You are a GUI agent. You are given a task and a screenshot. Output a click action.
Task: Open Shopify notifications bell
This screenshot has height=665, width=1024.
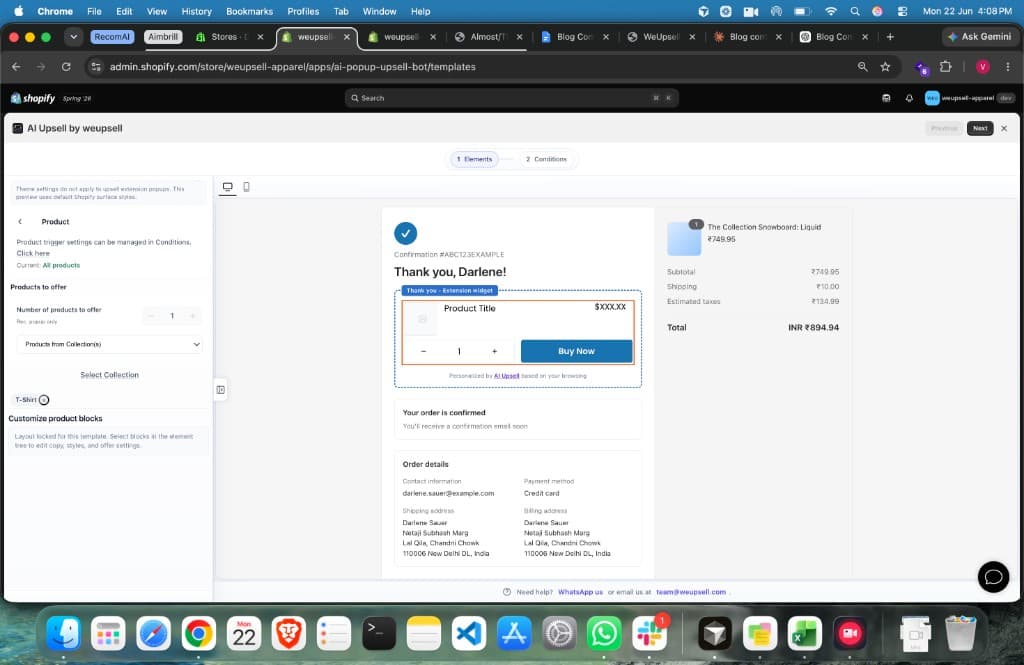click(909, 98)
